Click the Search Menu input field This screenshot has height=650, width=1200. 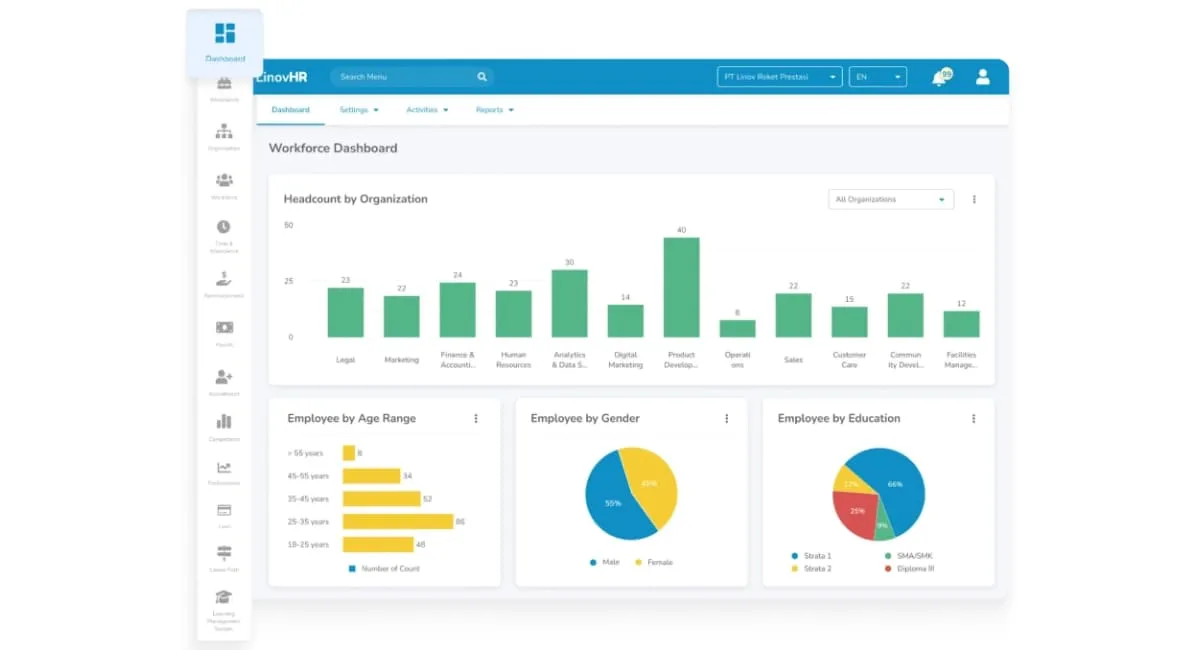400,77
